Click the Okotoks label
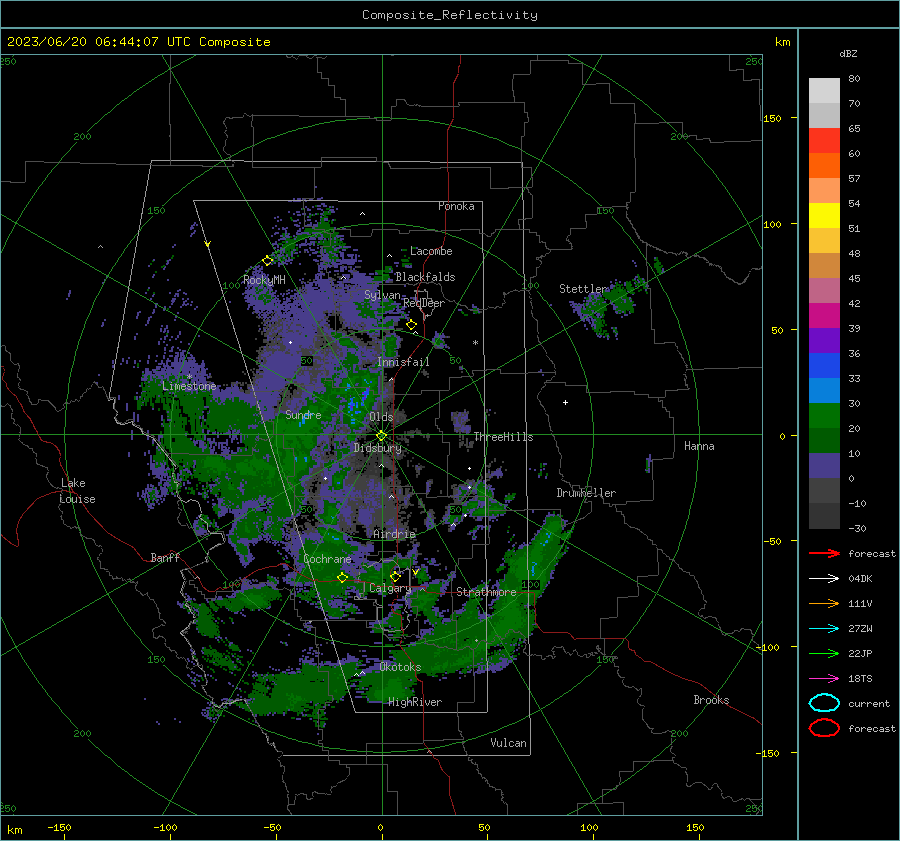The width and height of the screenshot is (900, 841). click(400, 667)
